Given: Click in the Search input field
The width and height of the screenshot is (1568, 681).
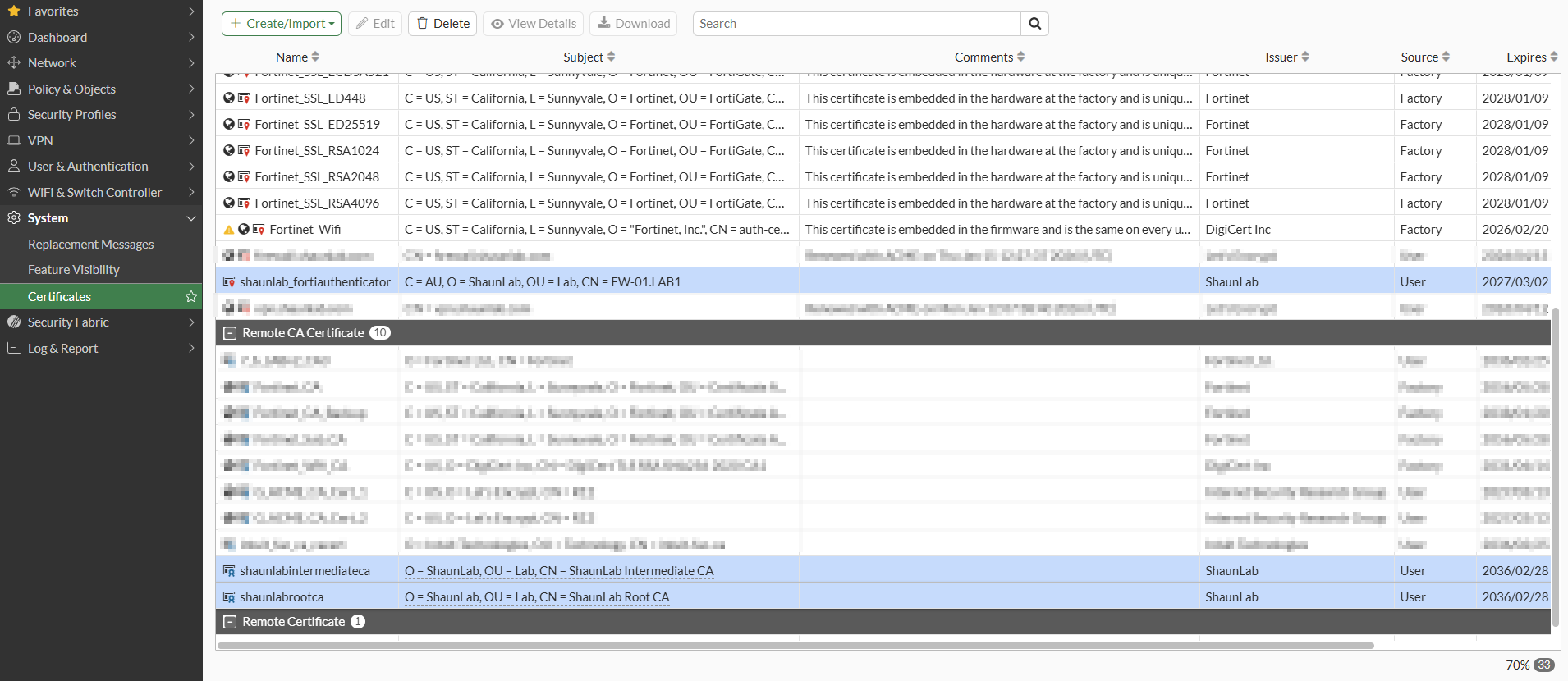Looking at the screenshot, I should [857, 24].
